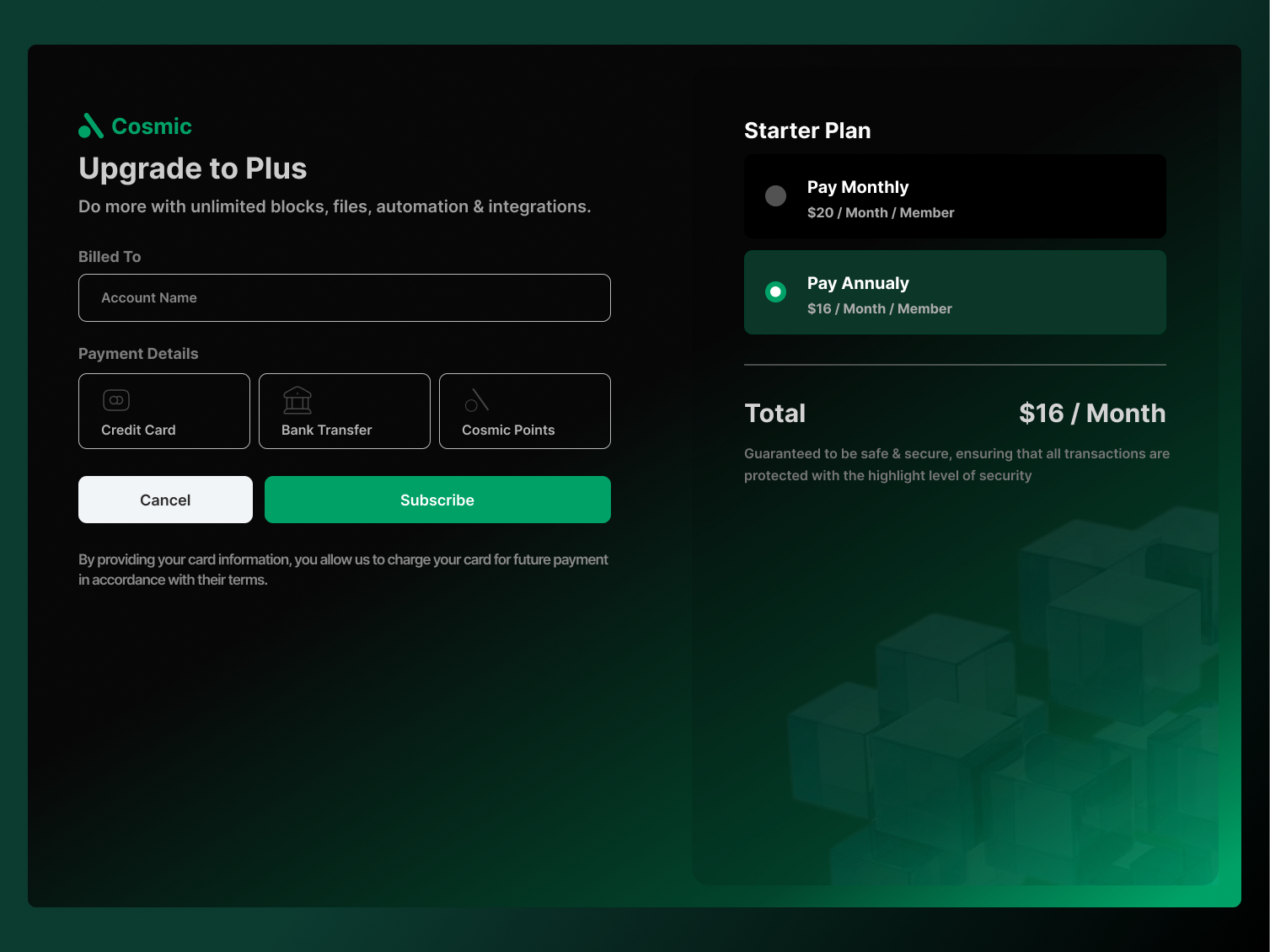Open the Starter Plan section
The height and width of the screenshot is (952, 1270).
tap(806, 131)
